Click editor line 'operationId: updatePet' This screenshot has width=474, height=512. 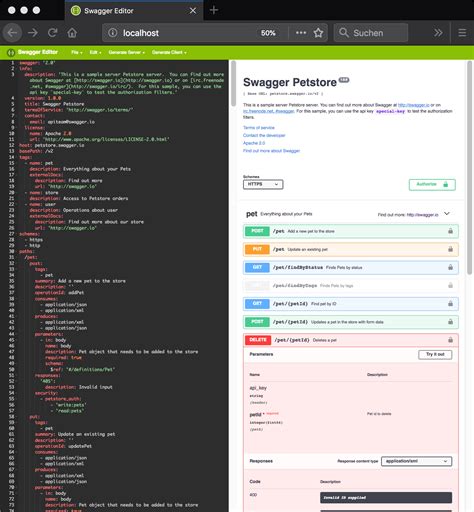(63, 446)
